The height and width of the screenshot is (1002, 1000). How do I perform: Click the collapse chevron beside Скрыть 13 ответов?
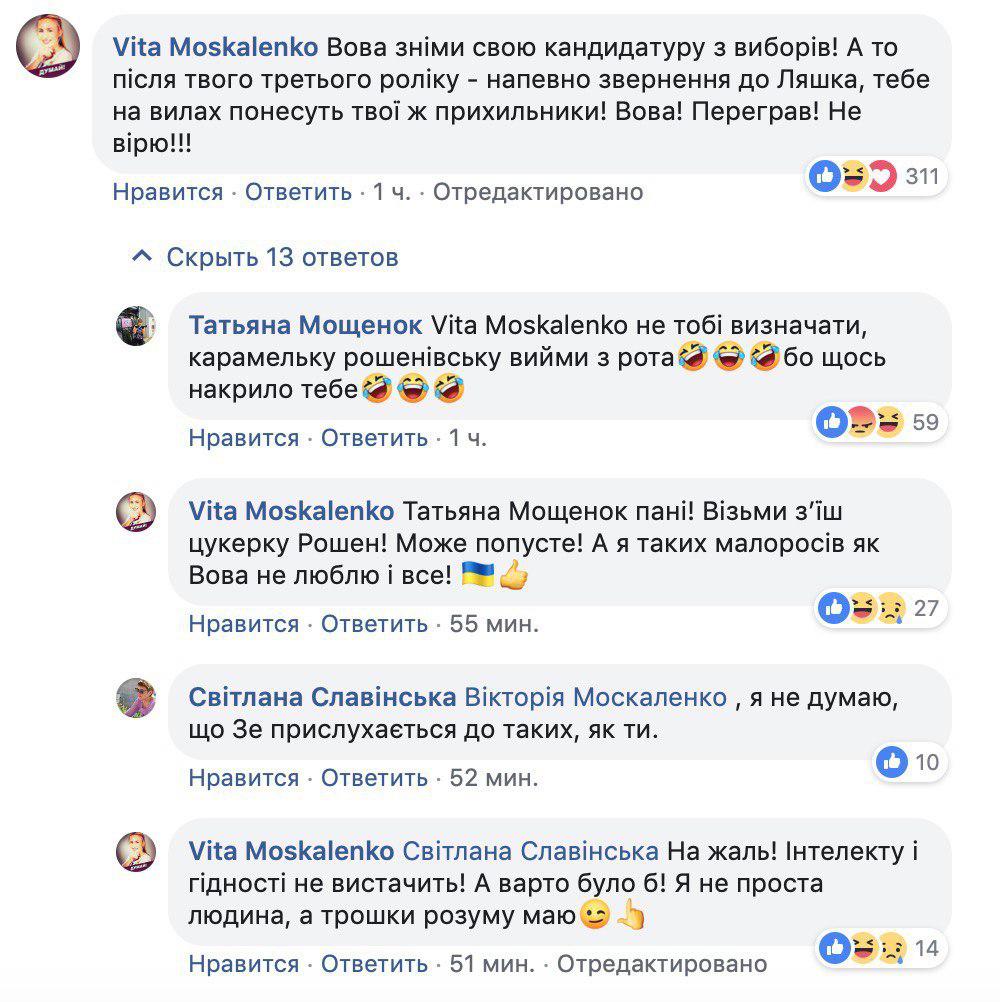(143, 257)
